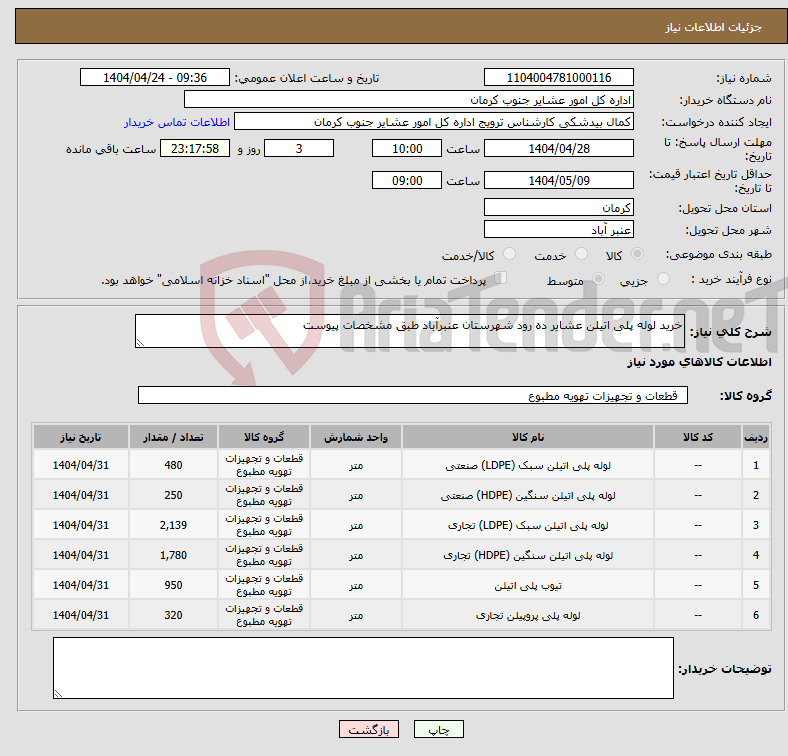Click the deadline time field 10:00
The width and height of the screenshot is (788, 756).
point(407,148)
